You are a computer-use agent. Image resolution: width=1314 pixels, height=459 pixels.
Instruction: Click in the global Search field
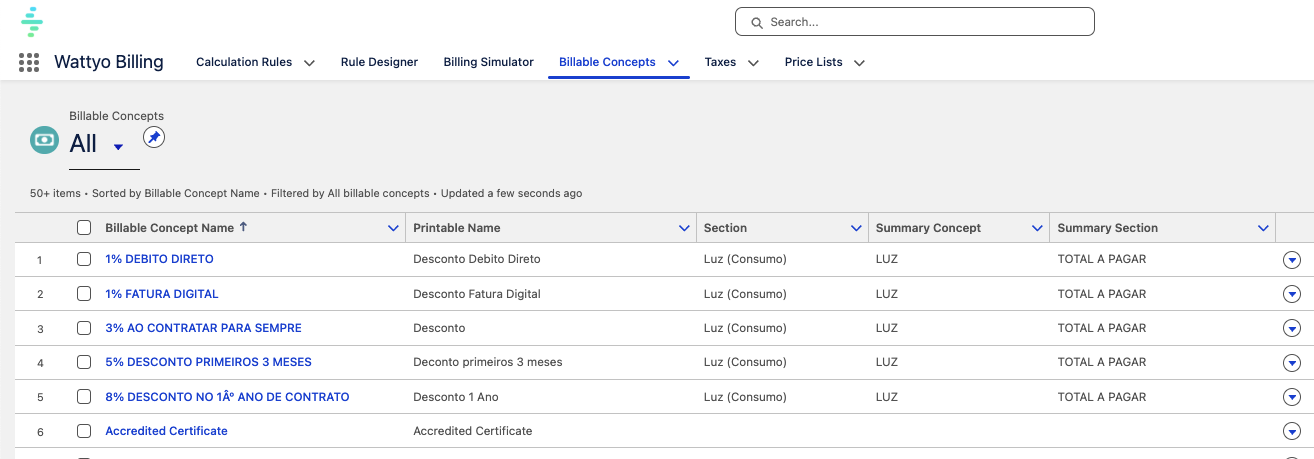[914, 22]
